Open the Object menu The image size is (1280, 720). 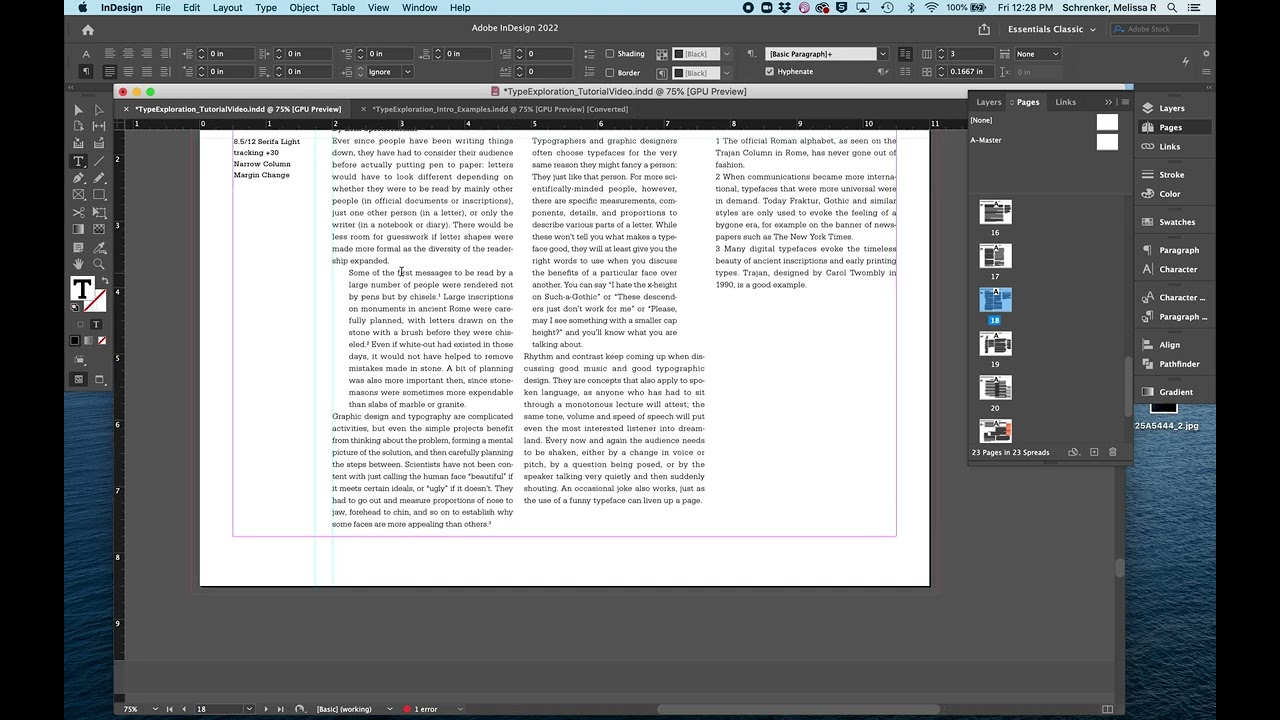click(x=304, y=8)
